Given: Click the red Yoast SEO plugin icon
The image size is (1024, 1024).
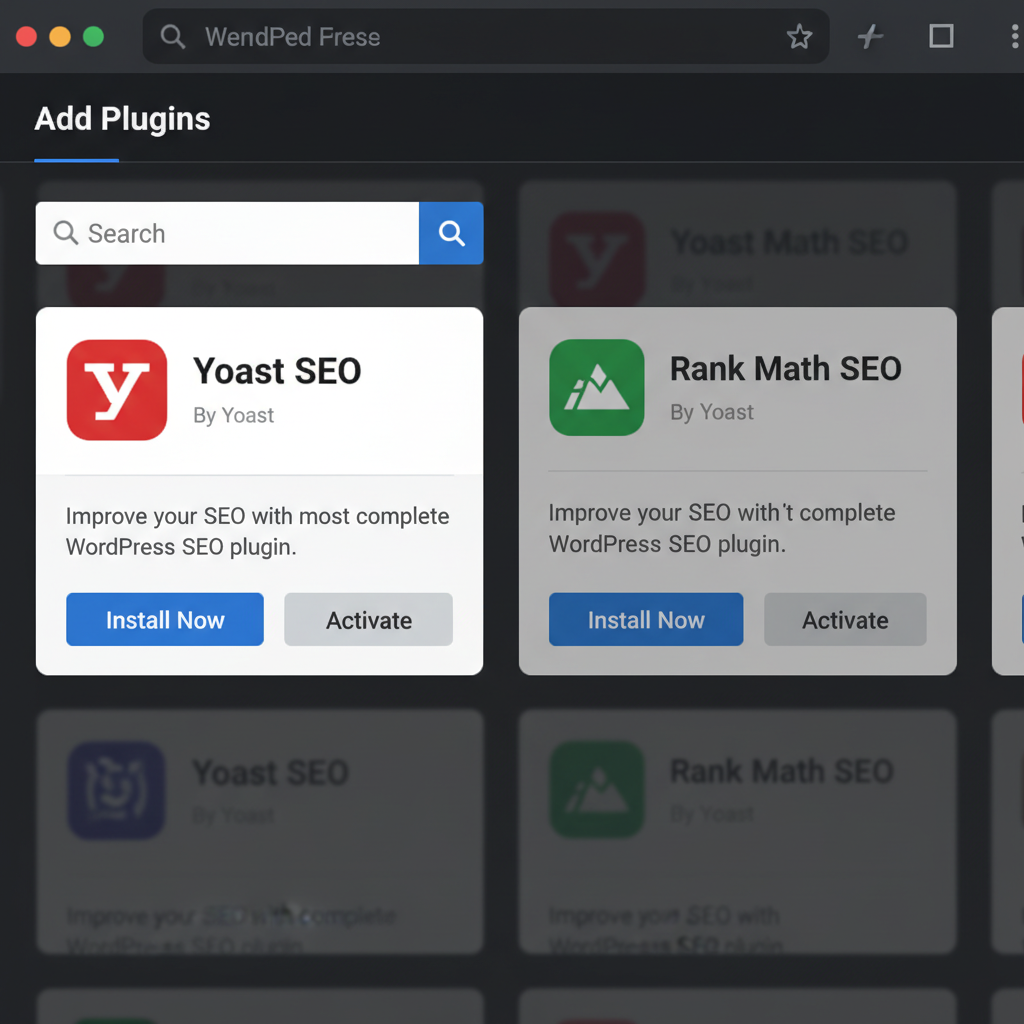Looking at the screenshot, I should (x=116, y=390).
